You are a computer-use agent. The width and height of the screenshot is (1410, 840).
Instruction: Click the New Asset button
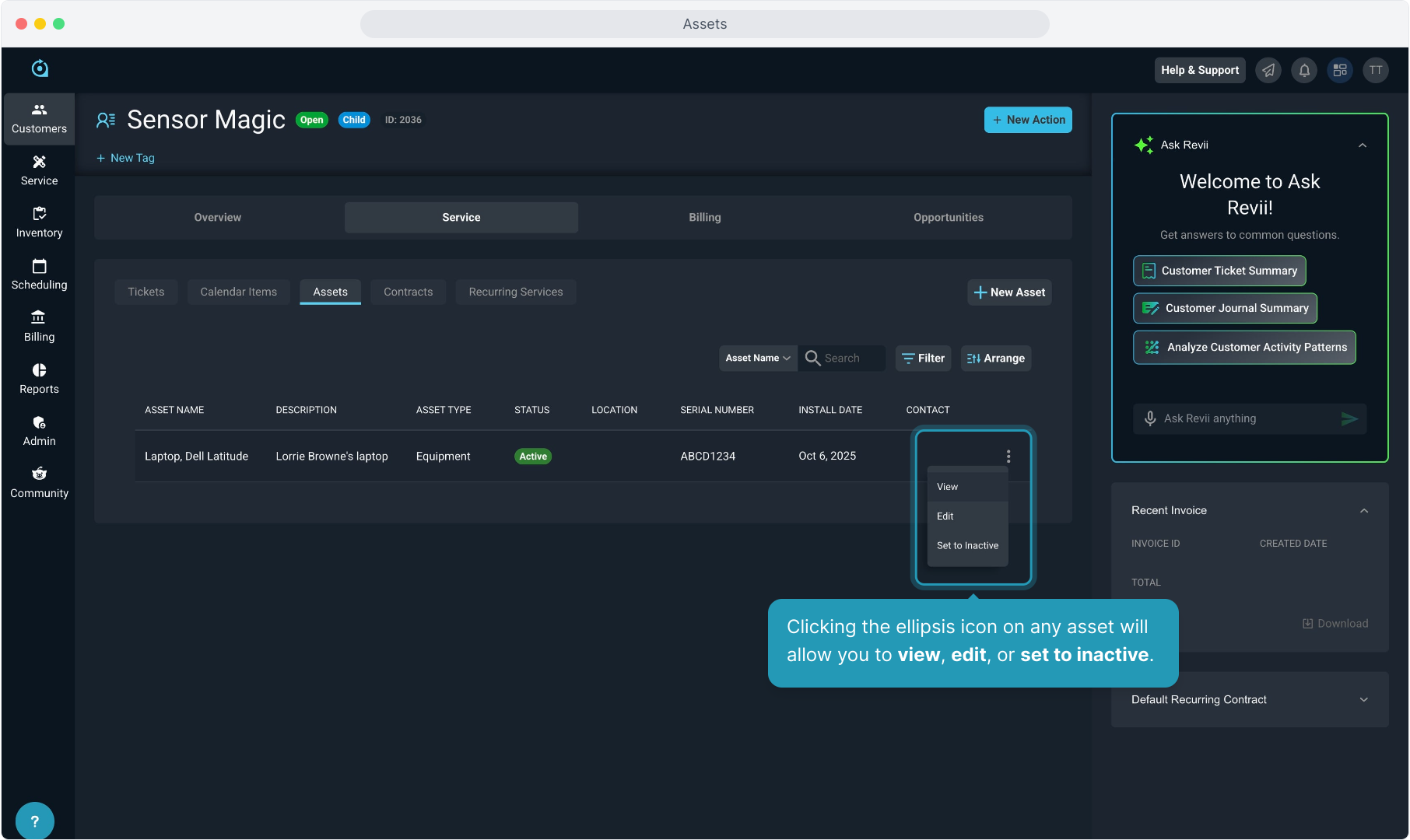pos(1009,292)
